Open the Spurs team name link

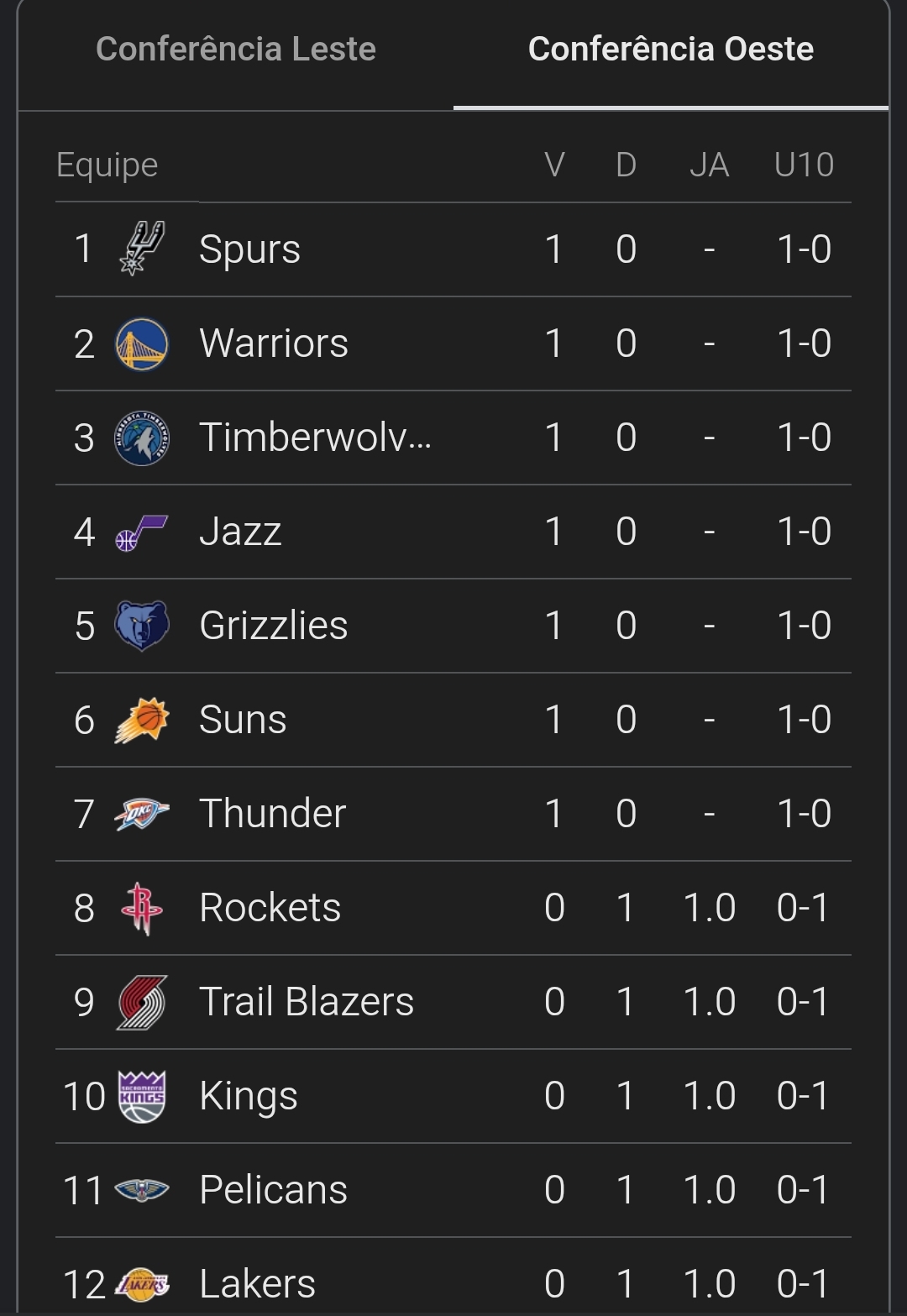pos(249,249)
